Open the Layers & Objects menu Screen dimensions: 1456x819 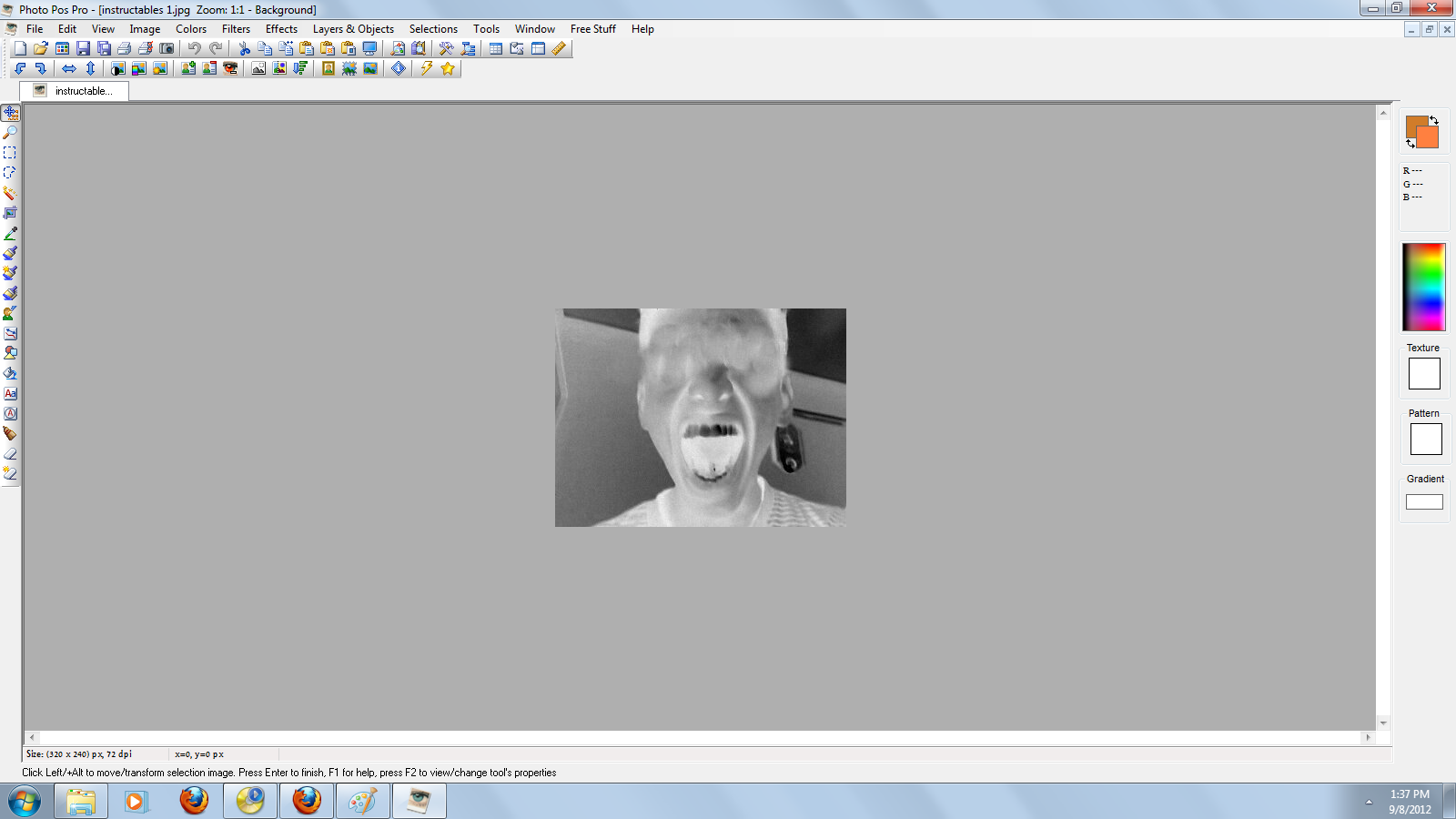pyautogui.click(x=353, y=29)
